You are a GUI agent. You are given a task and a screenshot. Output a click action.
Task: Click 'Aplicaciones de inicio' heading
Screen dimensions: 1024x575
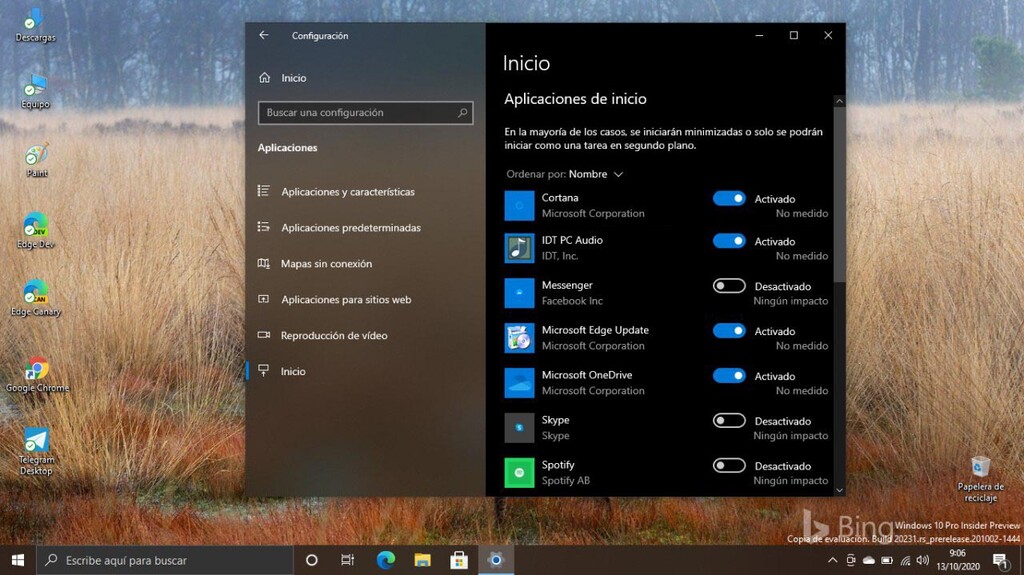(575, 99)
